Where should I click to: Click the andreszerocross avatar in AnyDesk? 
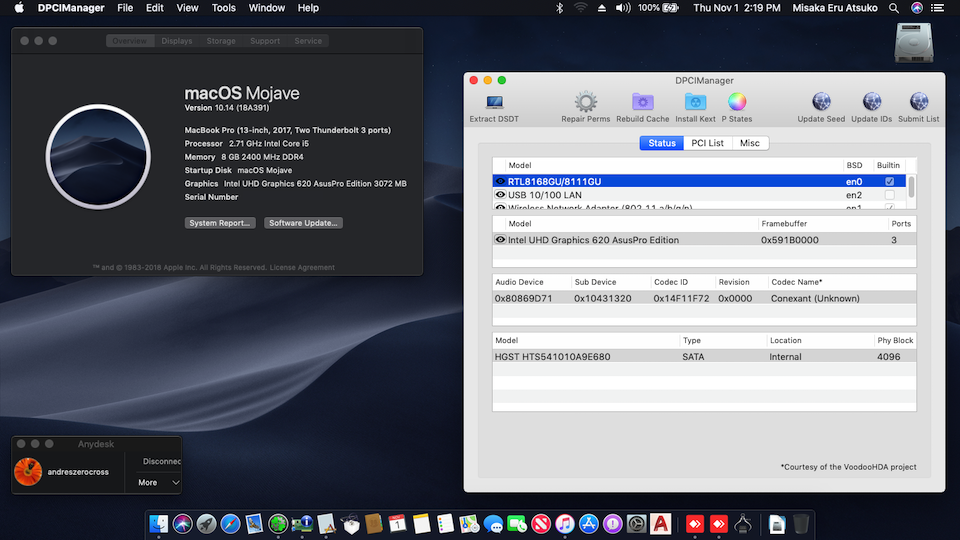click(28, 471)
